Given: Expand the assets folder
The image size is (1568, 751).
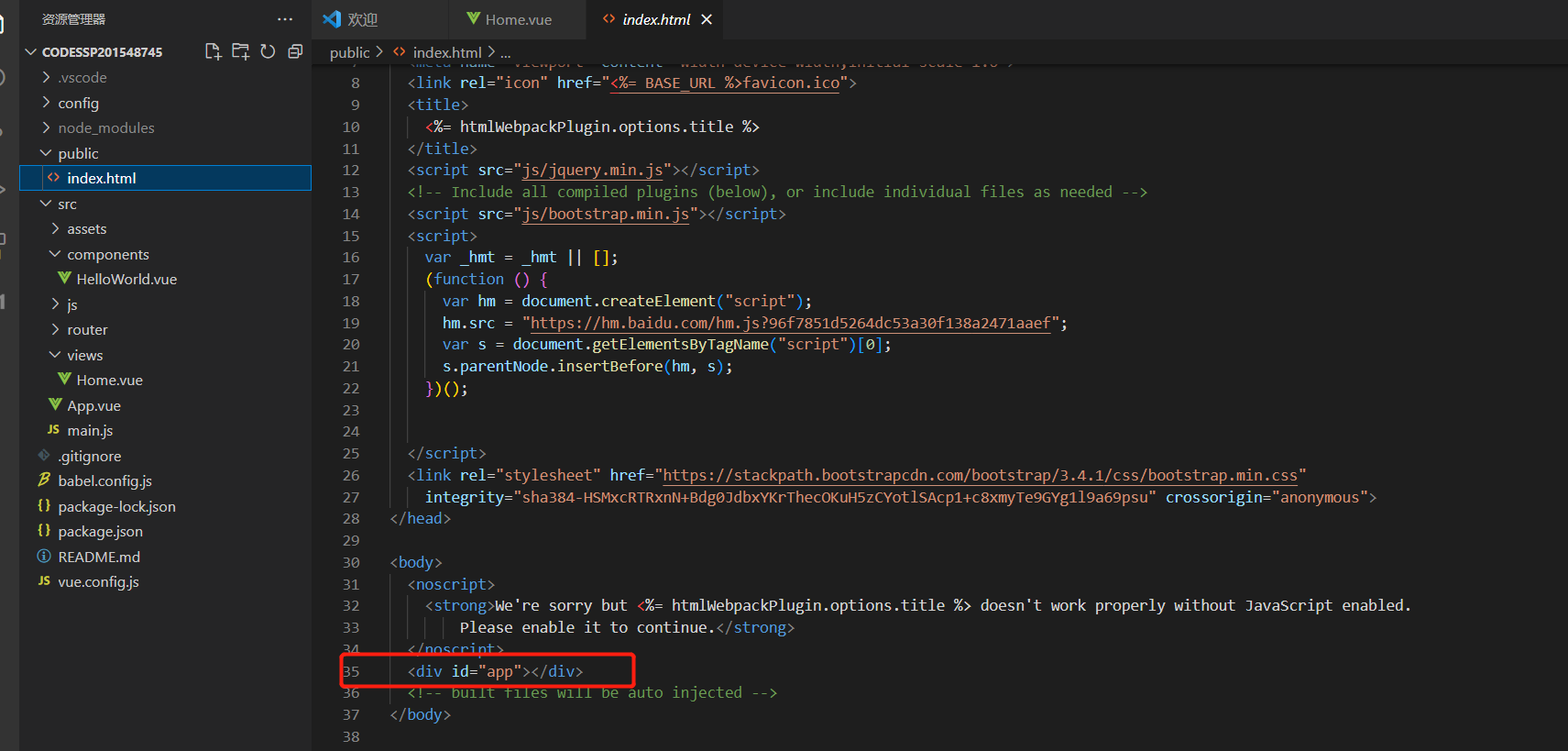Looking at the screenshot, I should coord(55,228).
